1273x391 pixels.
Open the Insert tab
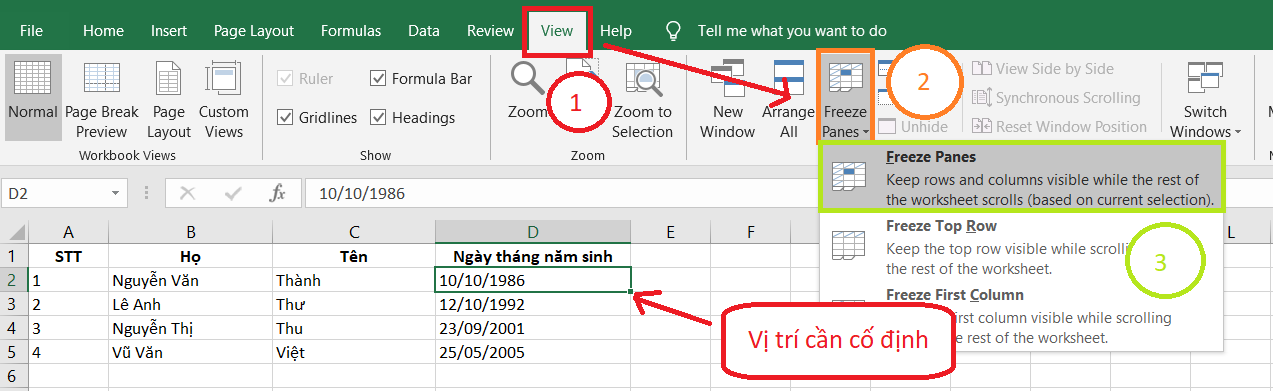tap(169, 31)
